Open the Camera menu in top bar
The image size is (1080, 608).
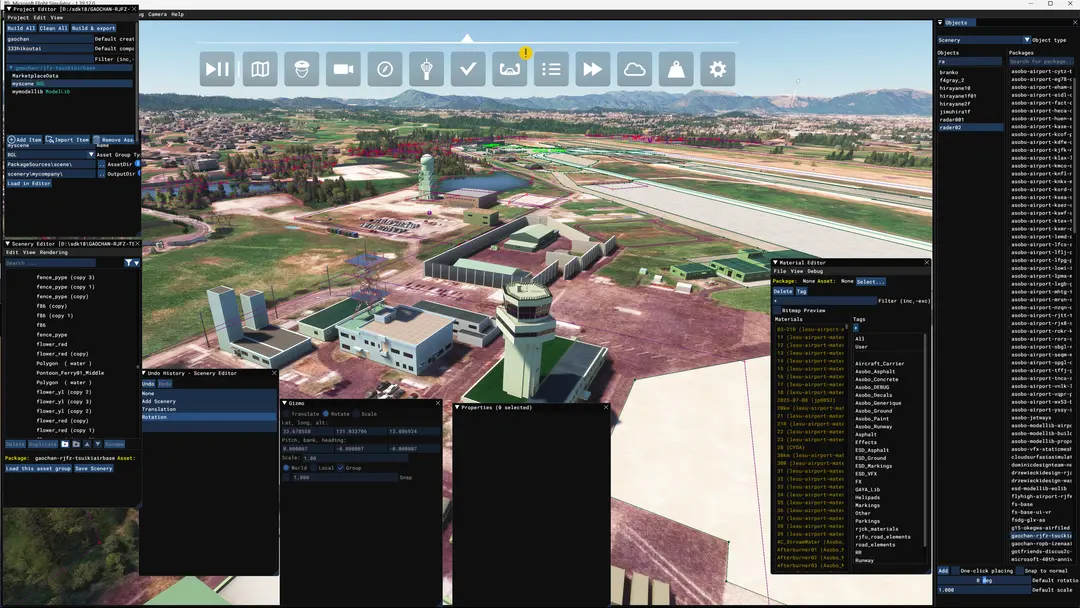tap(157, 14)
